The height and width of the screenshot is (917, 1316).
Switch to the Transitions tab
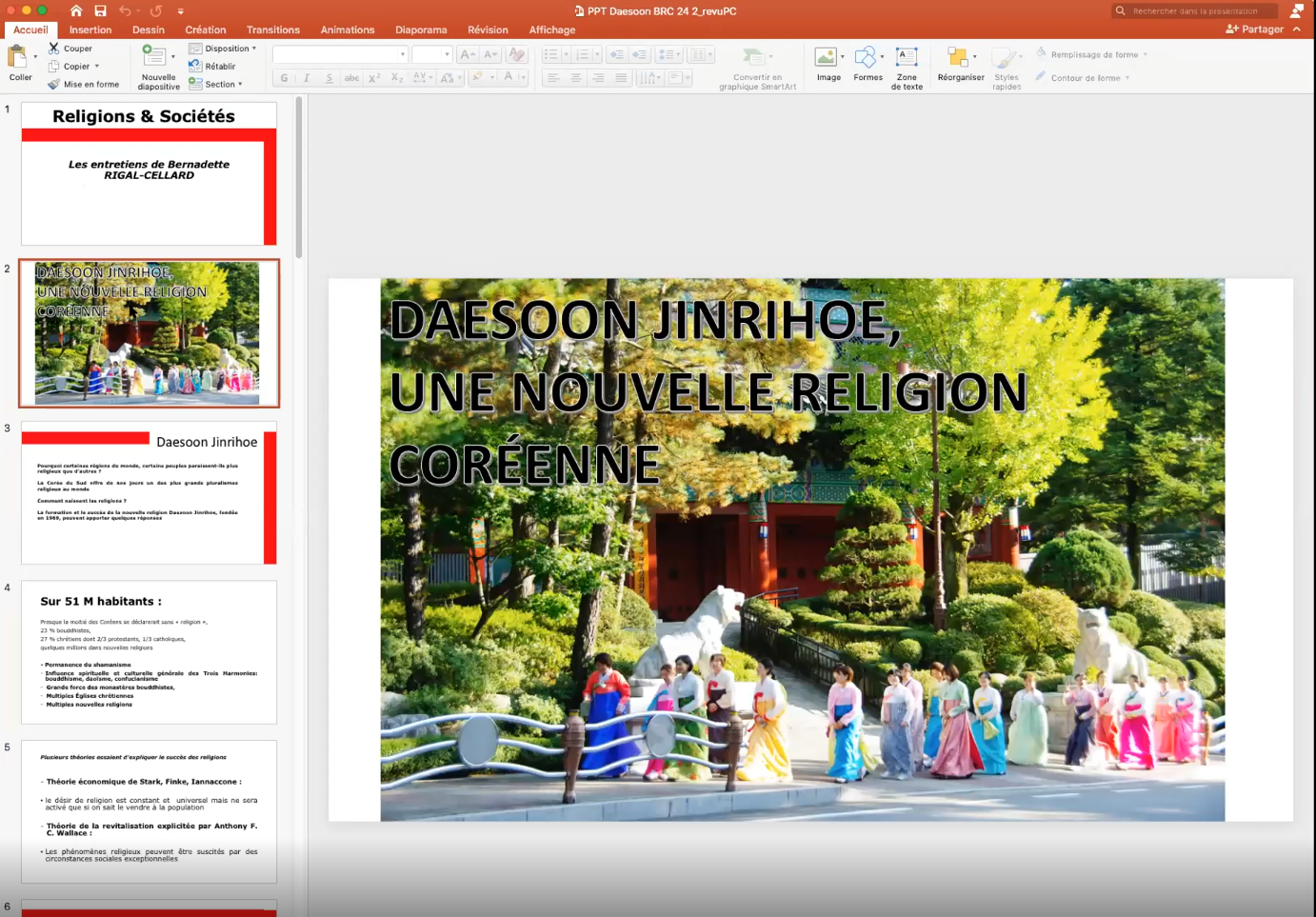click(x=272, y=30)
